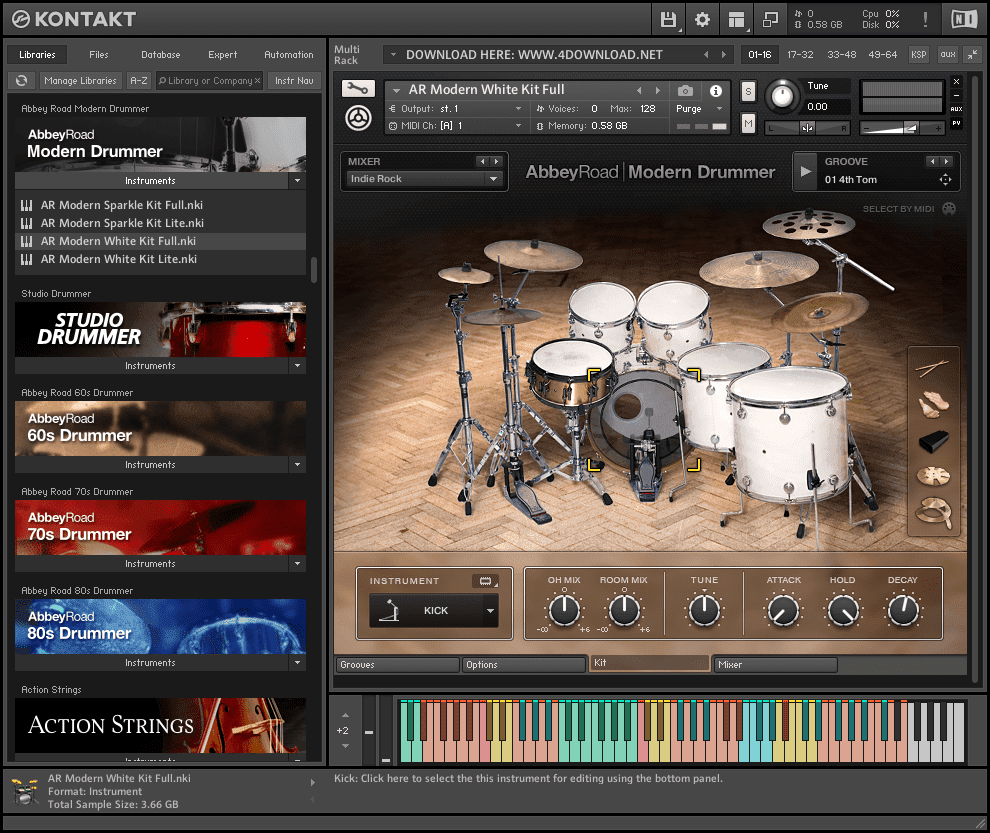
Task: Click instrument MIDI learn icon in Instrument panel
Action: tap(486, 581)
